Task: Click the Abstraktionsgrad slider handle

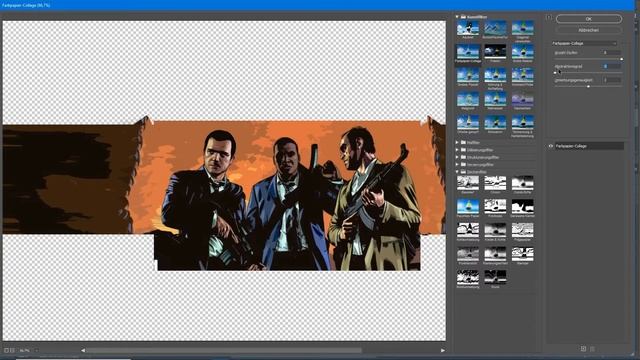Action: [x=555, y=73]
